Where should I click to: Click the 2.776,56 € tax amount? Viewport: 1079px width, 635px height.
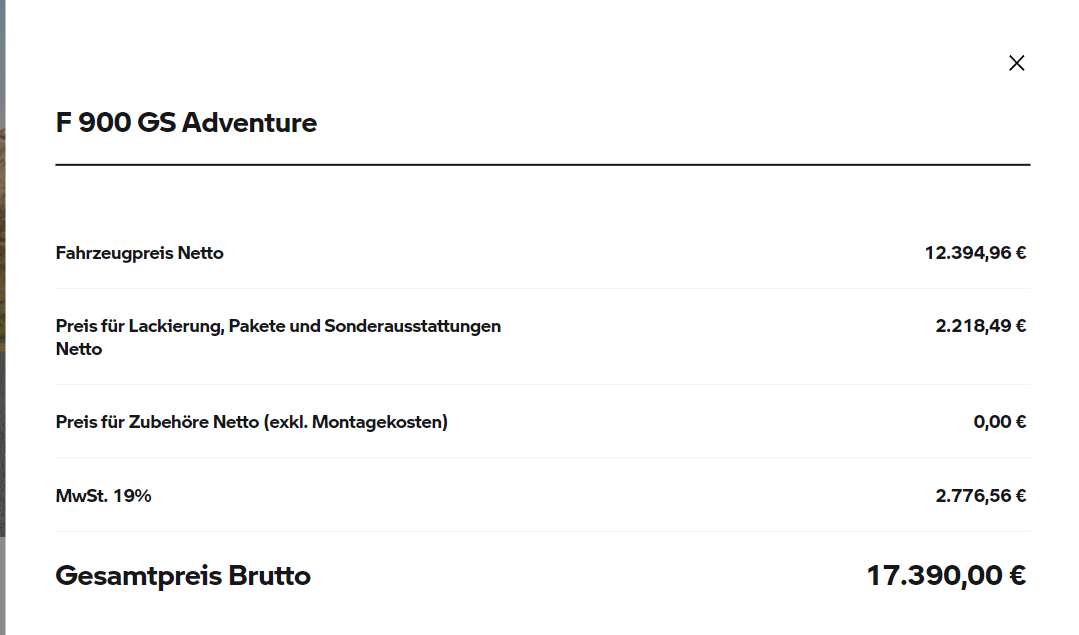pyautogui.click(x=981, y=496)
